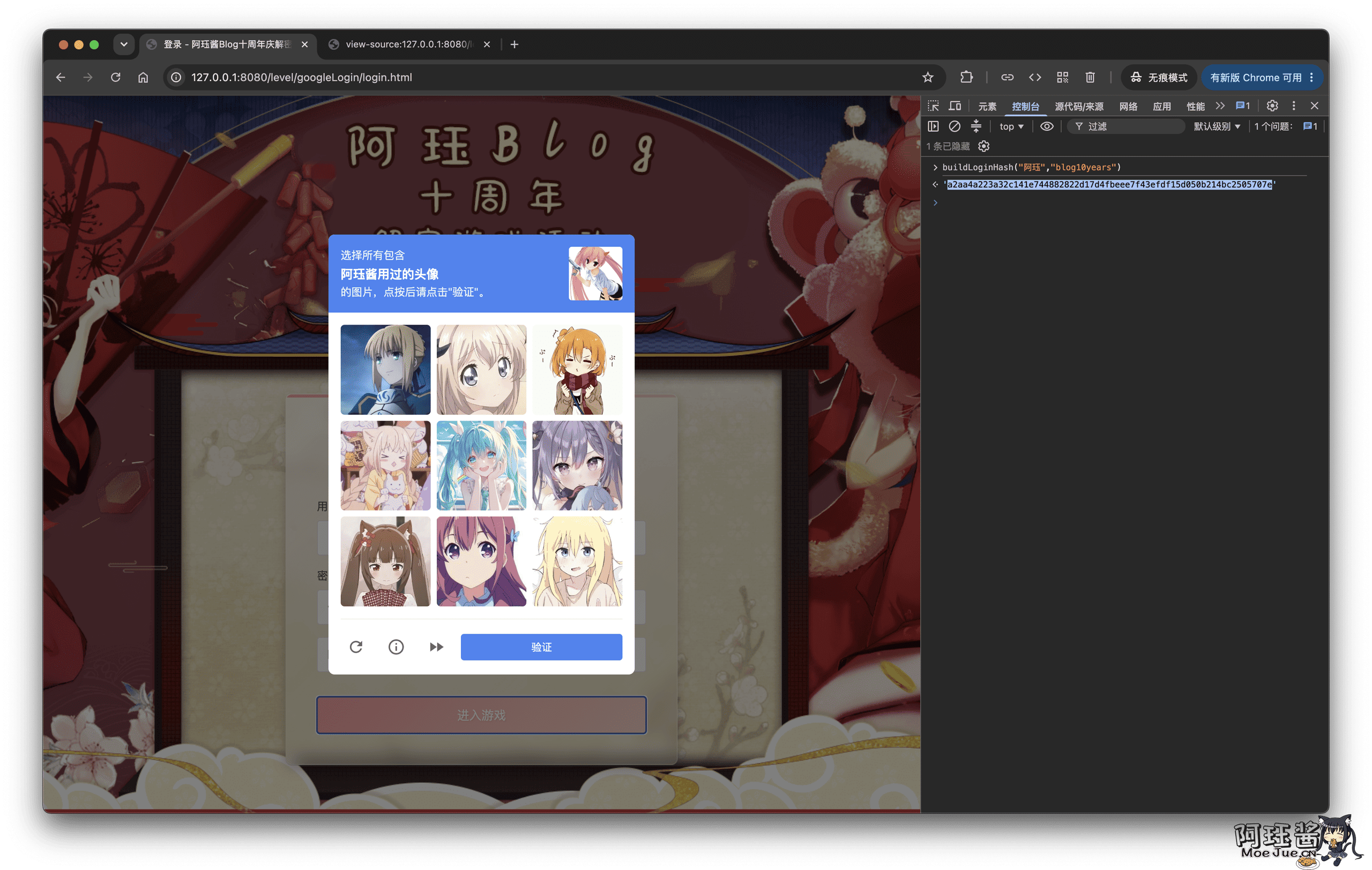Open the captcha info icon
The width and height of the screenshot is (1372, 870).
pyautogui.click(x=396, y=647)
